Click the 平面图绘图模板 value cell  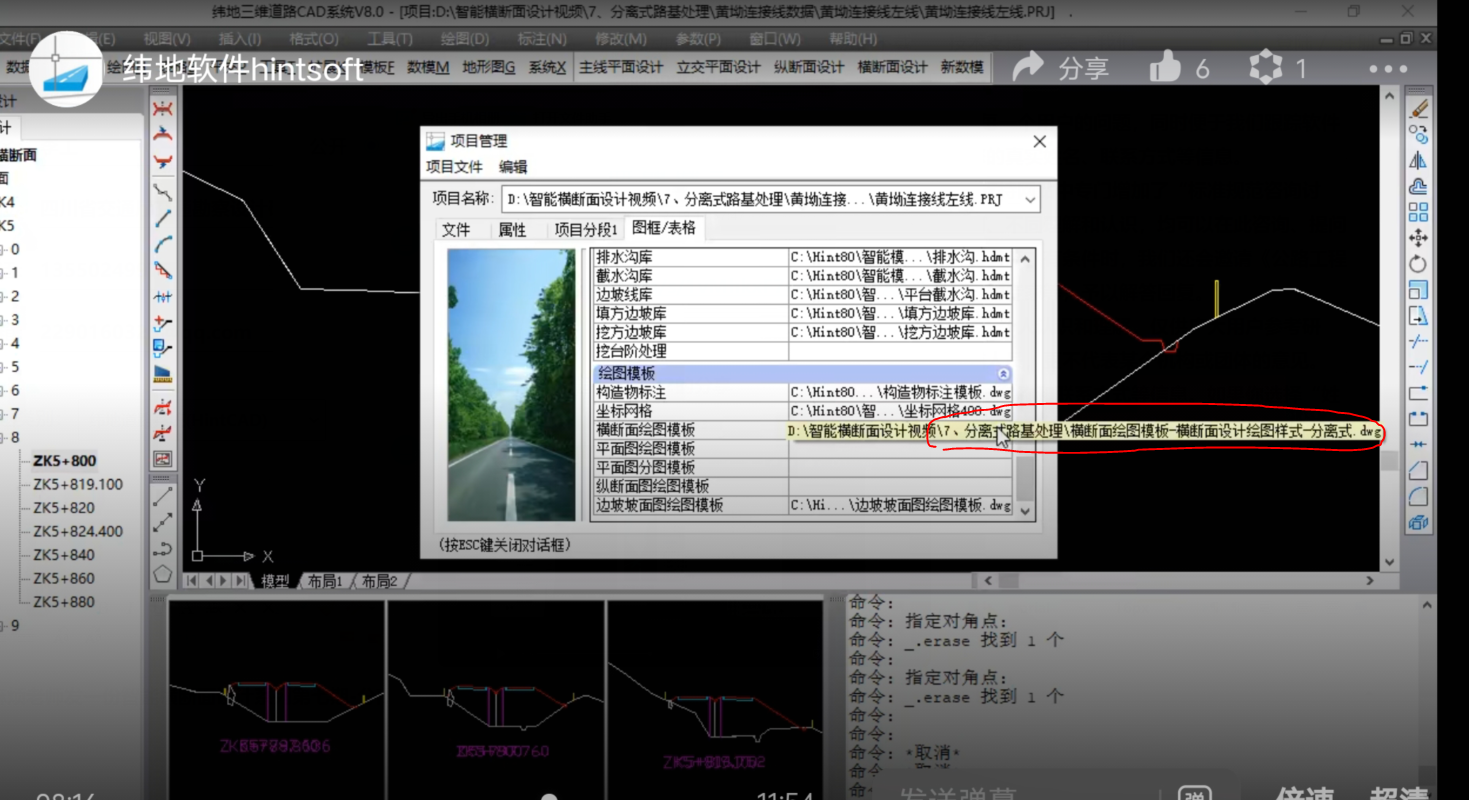(900, 449)
